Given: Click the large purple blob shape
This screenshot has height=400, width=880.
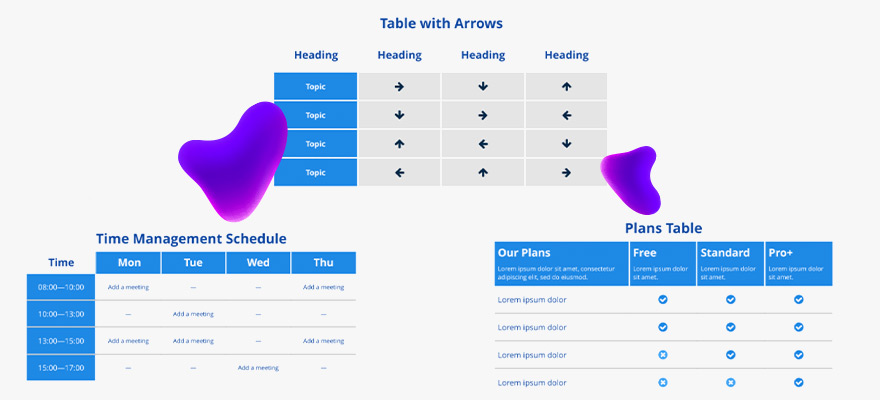Looking at the screenshot, I should point(233,161).
